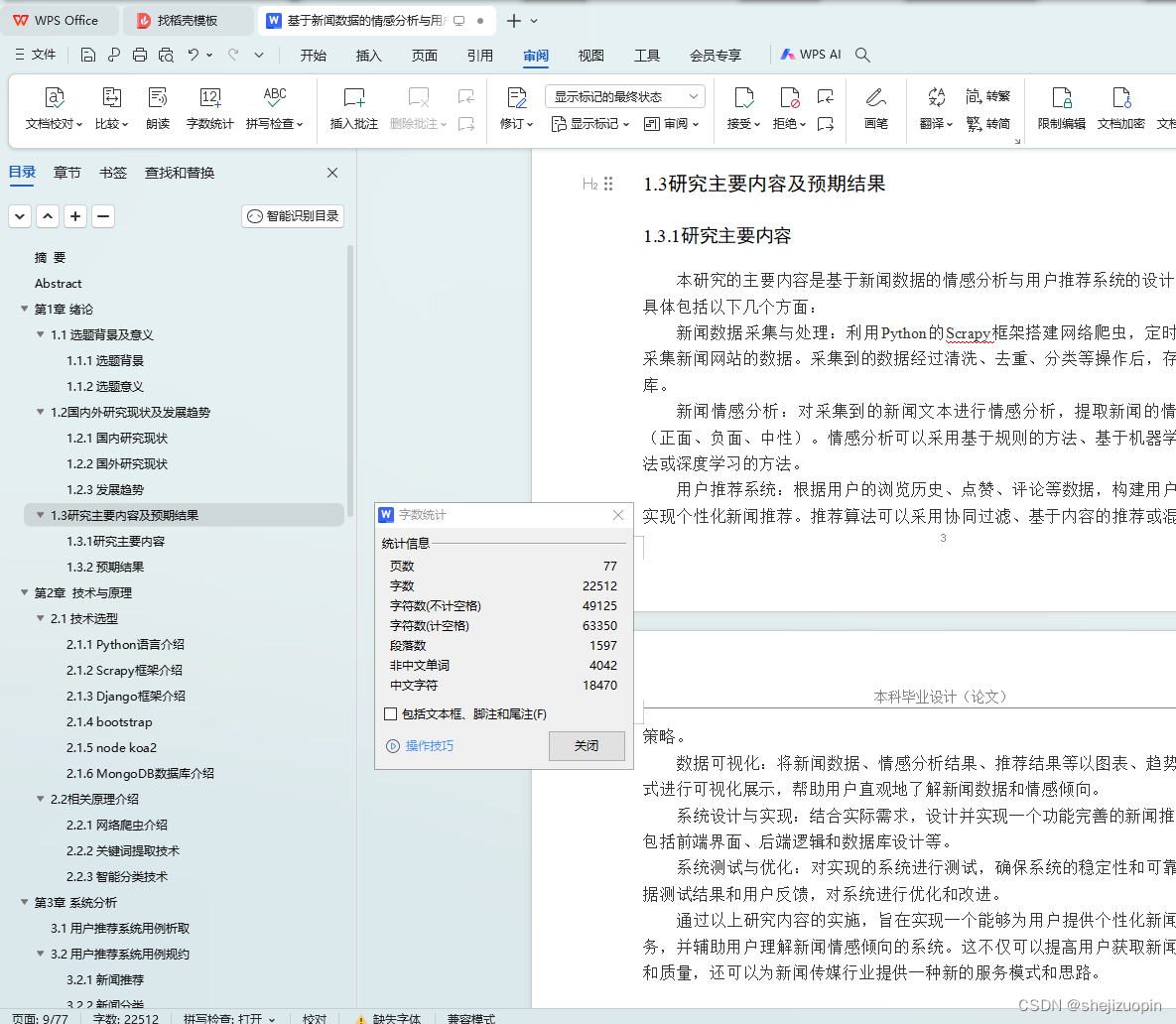Collapse 1.1 选题背景及意义 node
Image resolution: width=1176 pixels, height=1024 pixels.
coord(41,334)
